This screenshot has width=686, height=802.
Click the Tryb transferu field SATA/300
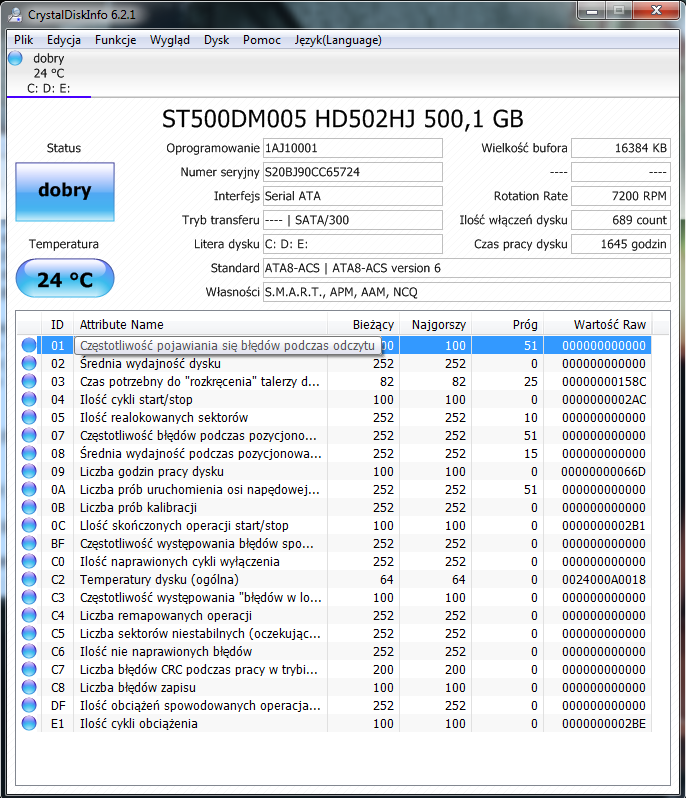352,220
